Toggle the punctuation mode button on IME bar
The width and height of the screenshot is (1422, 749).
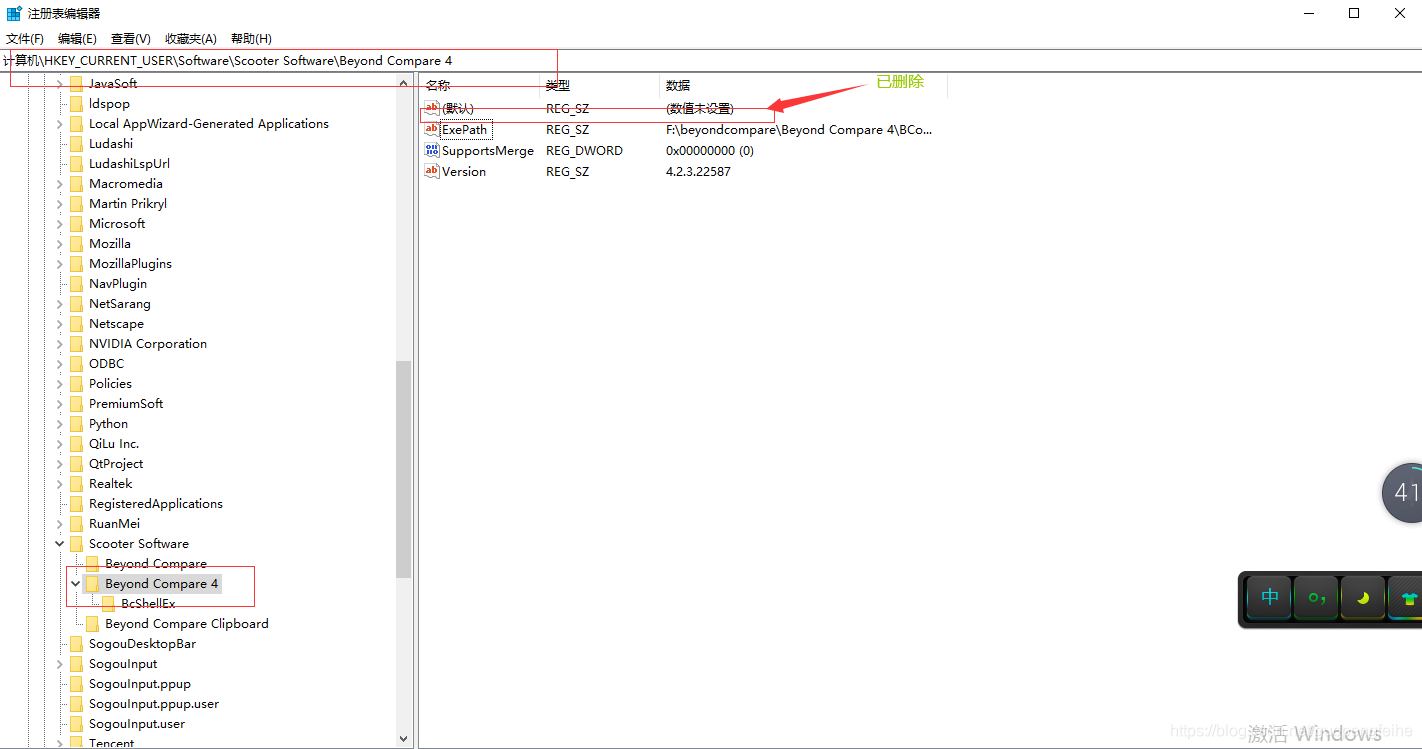(x=1316, y=598)
